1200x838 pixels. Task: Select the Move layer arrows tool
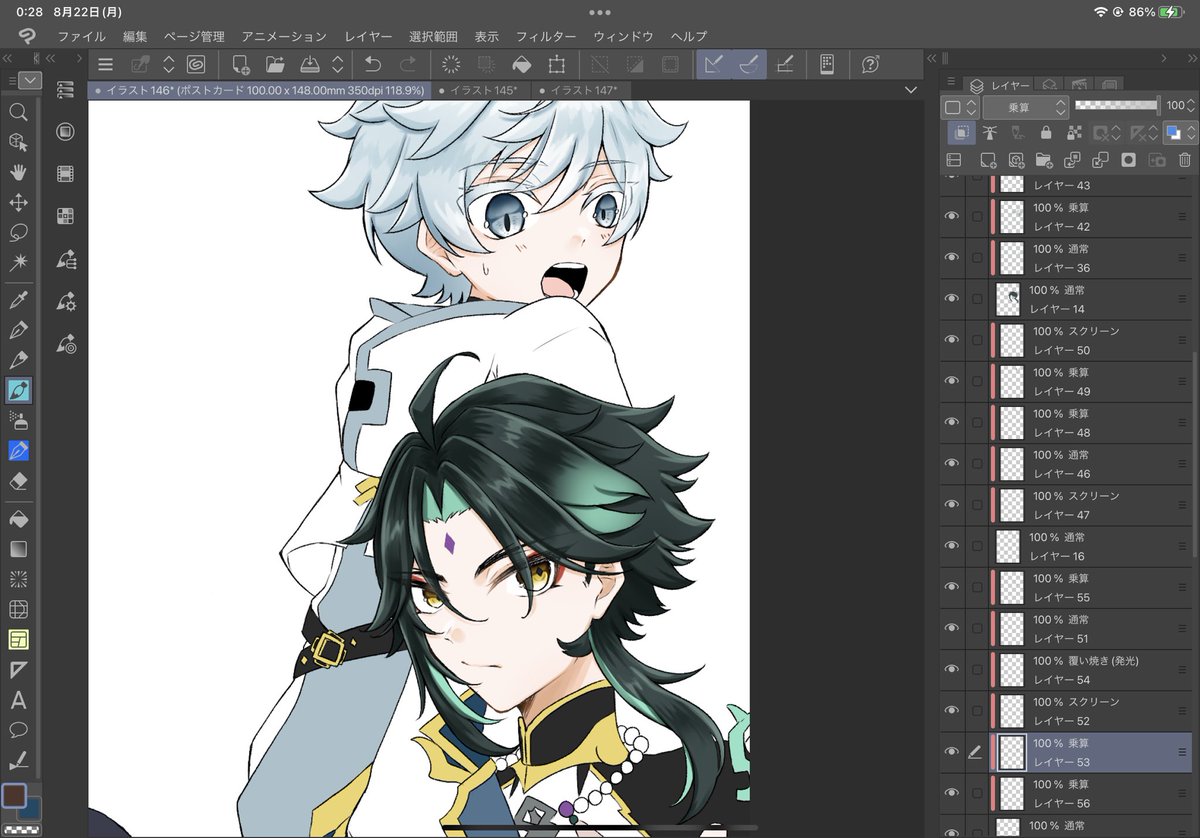coord(18,202)
